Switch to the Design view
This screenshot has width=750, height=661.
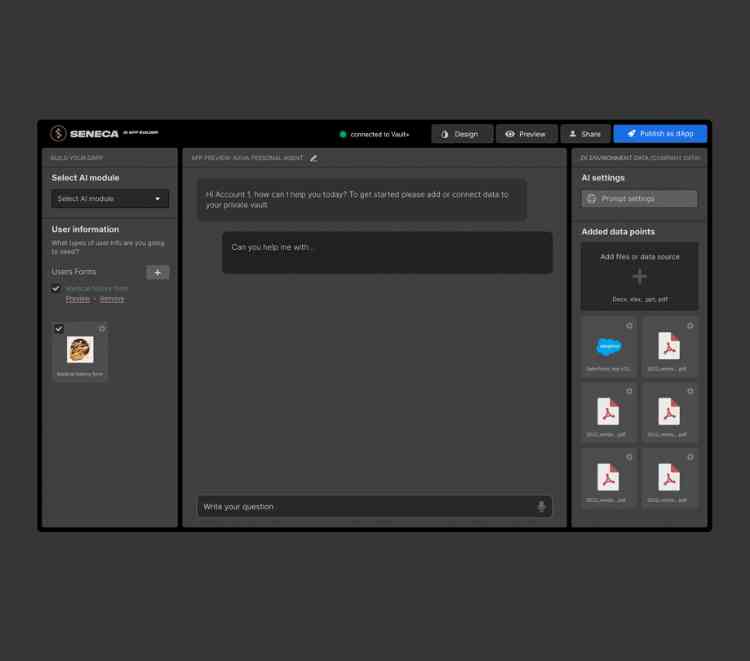[461, 134]
